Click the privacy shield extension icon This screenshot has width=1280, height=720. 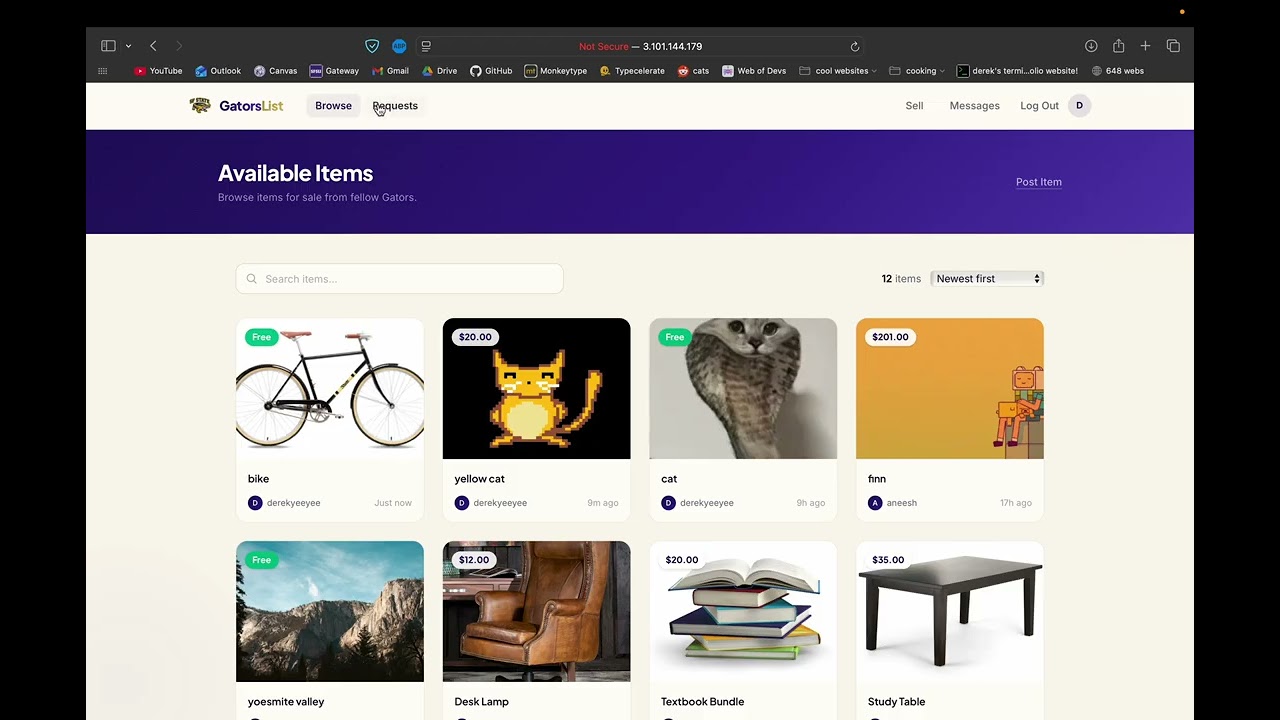372,46
